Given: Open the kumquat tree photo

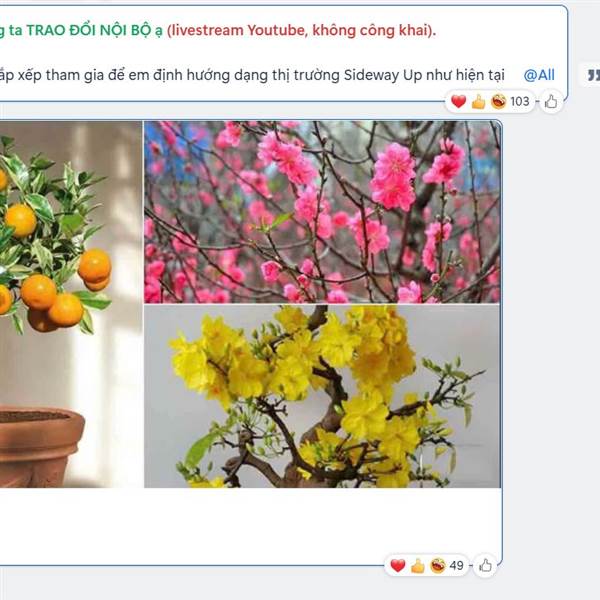Looking at the screenshot, I should coord(71,304).
